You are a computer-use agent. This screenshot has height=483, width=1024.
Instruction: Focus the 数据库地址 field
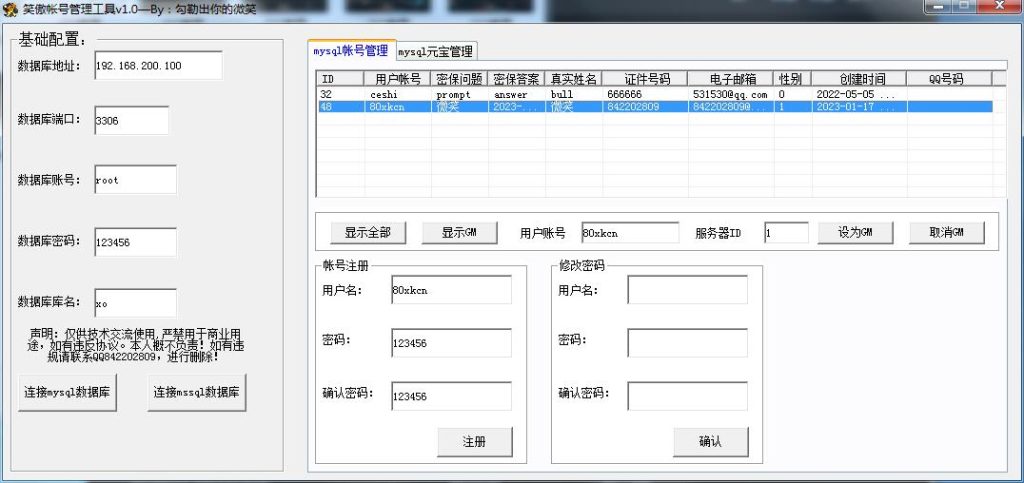(x=158, y=66)
